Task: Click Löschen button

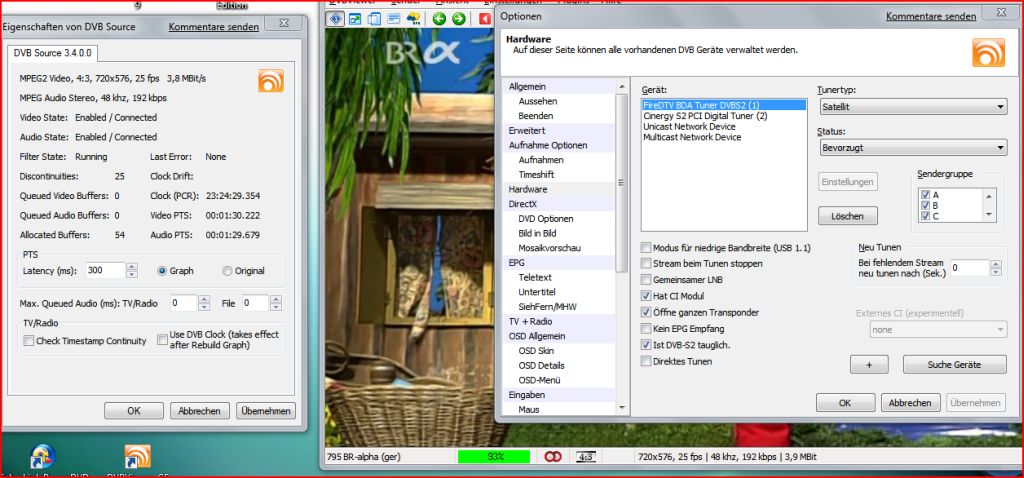Action: 848,215
